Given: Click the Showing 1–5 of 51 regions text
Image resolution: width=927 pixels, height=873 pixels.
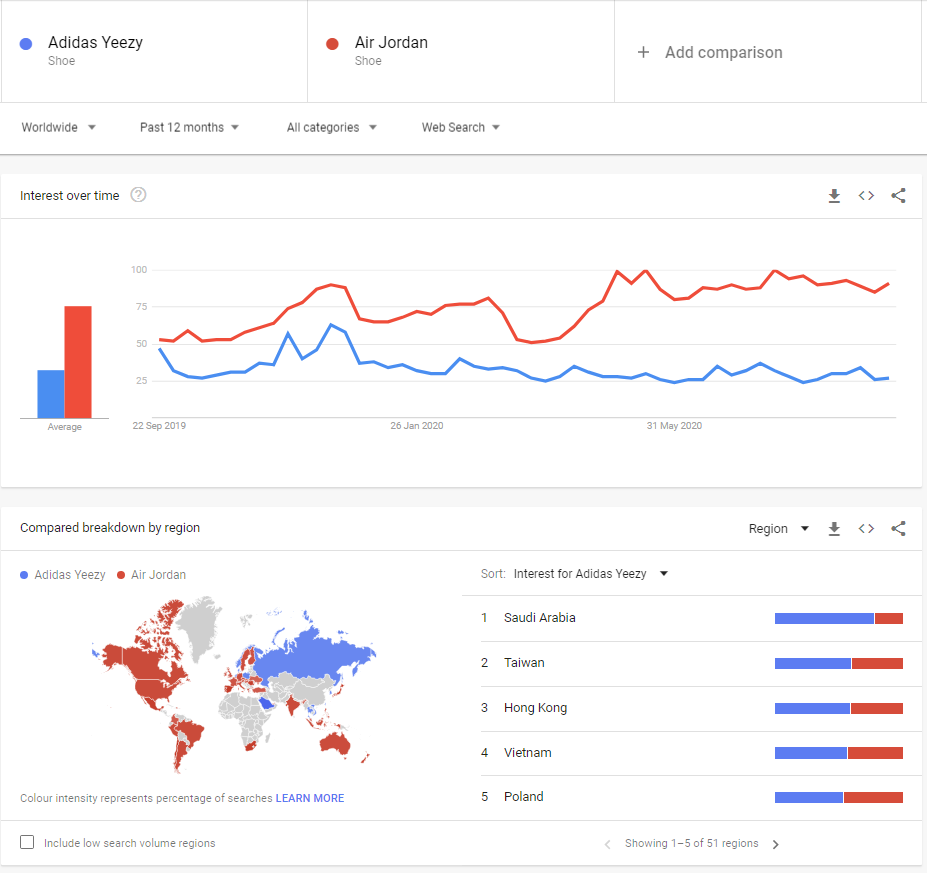Looking at the screenshot, I should (x=692, y=843).
